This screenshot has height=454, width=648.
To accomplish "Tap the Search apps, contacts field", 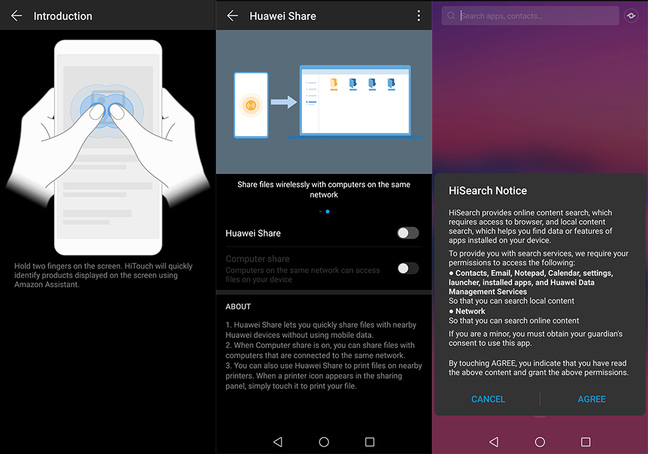I will click(x=530, y=16).
